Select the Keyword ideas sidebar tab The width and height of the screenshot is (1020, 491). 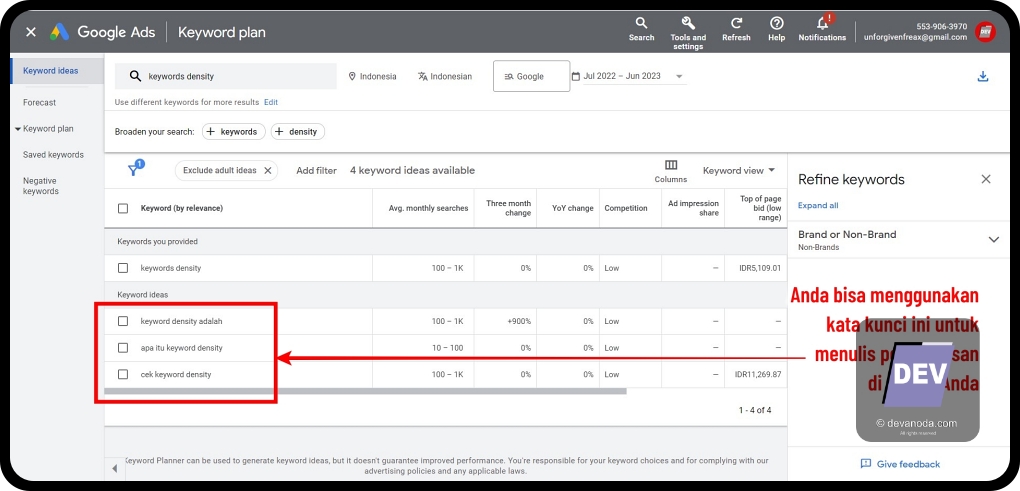(57, 71)
